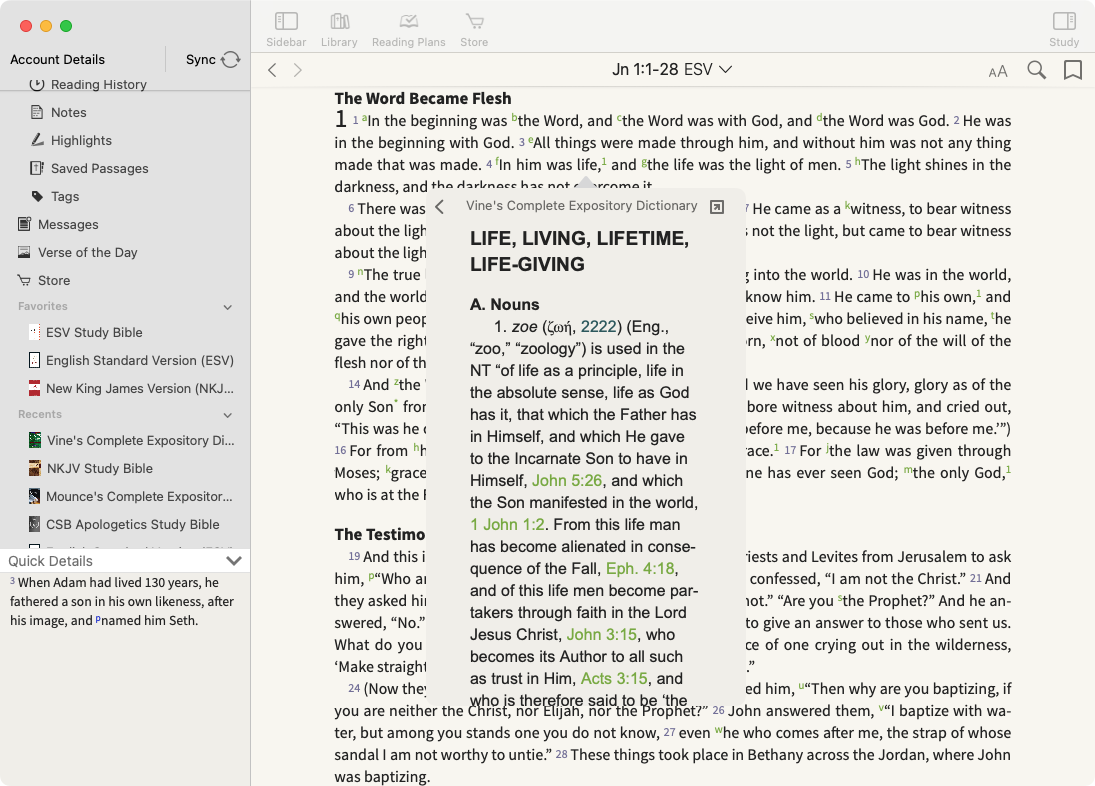Image resolution: width=1095 pixels, height=786 pixels.
Task: Click verse number 21 in the passage
Action: pyautogui.click(x=976, y=578)
